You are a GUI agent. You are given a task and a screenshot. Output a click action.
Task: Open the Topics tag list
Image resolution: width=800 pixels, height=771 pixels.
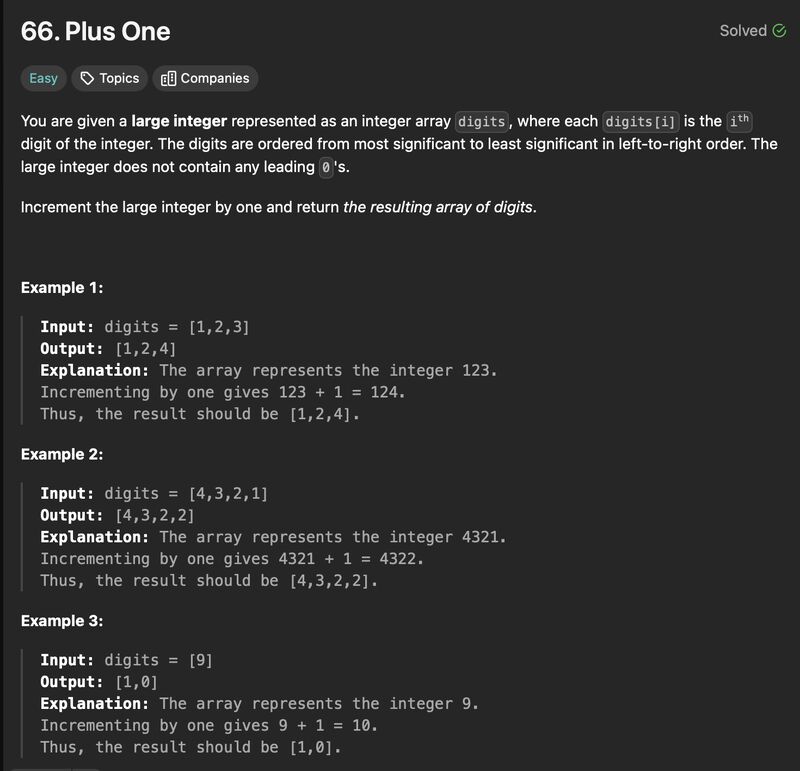[x=110, y=78]
